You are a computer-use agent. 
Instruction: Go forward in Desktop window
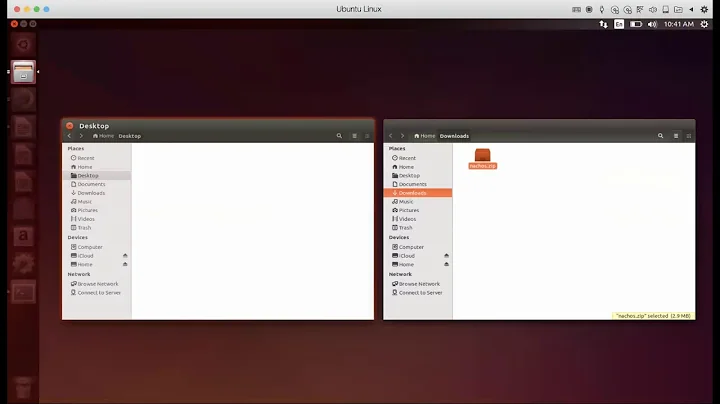[x=81, y=136]
